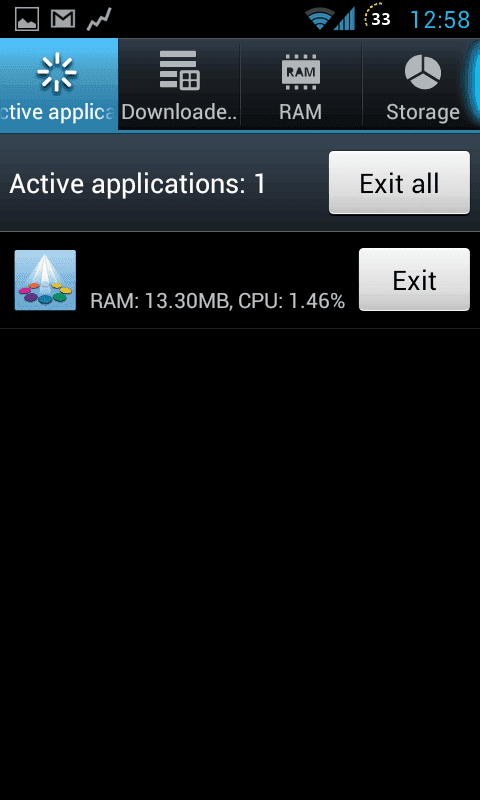Tap the picture notification icon in status bar

pos(27,19)
